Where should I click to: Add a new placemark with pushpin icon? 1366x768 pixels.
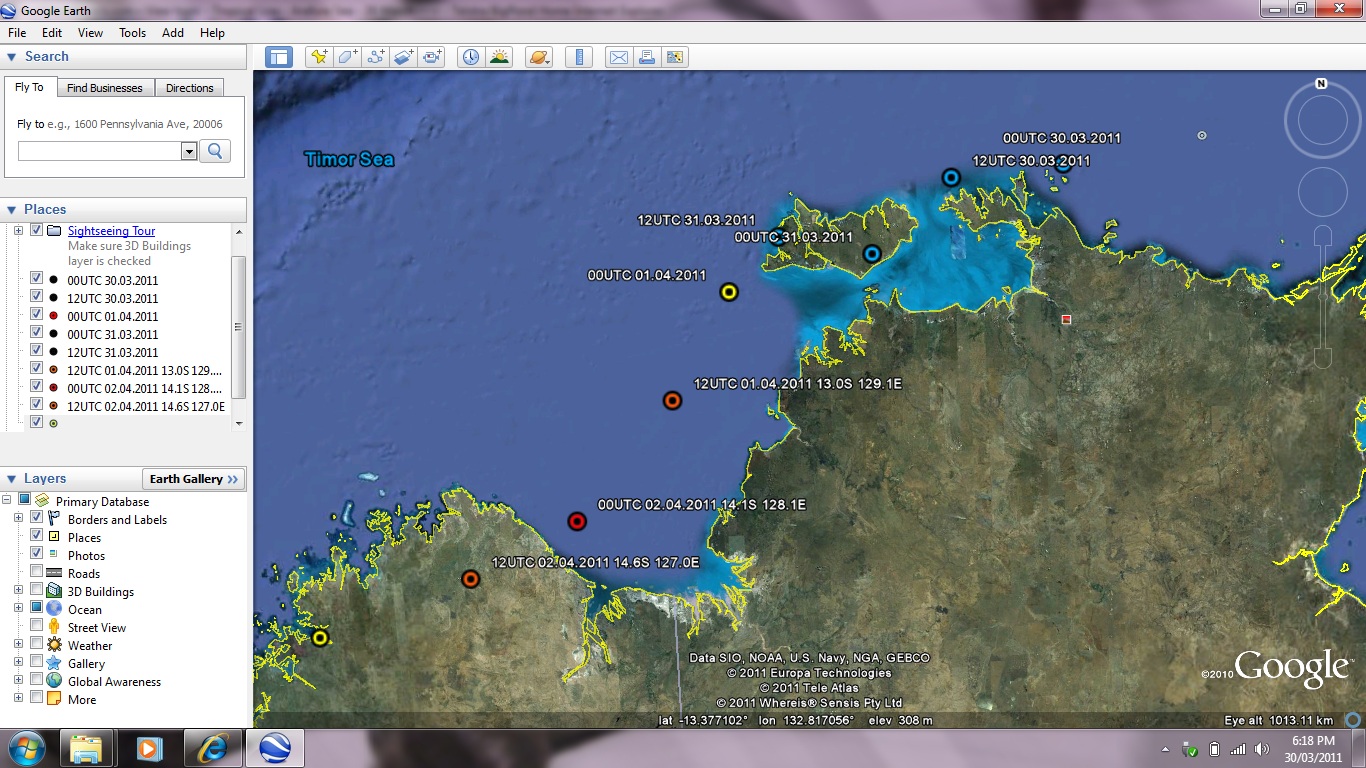point(319,57)
